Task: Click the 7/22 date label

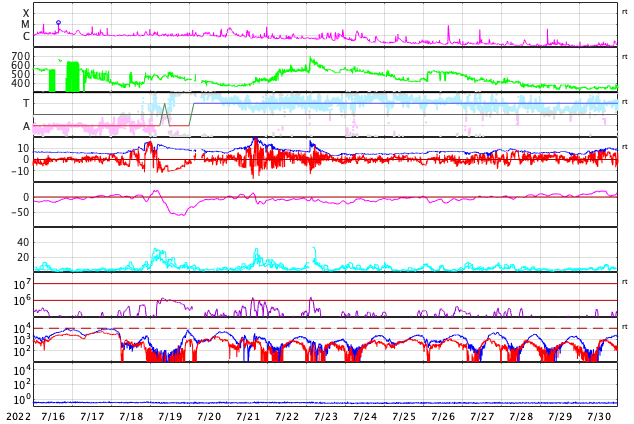Action: click(287, 416)
